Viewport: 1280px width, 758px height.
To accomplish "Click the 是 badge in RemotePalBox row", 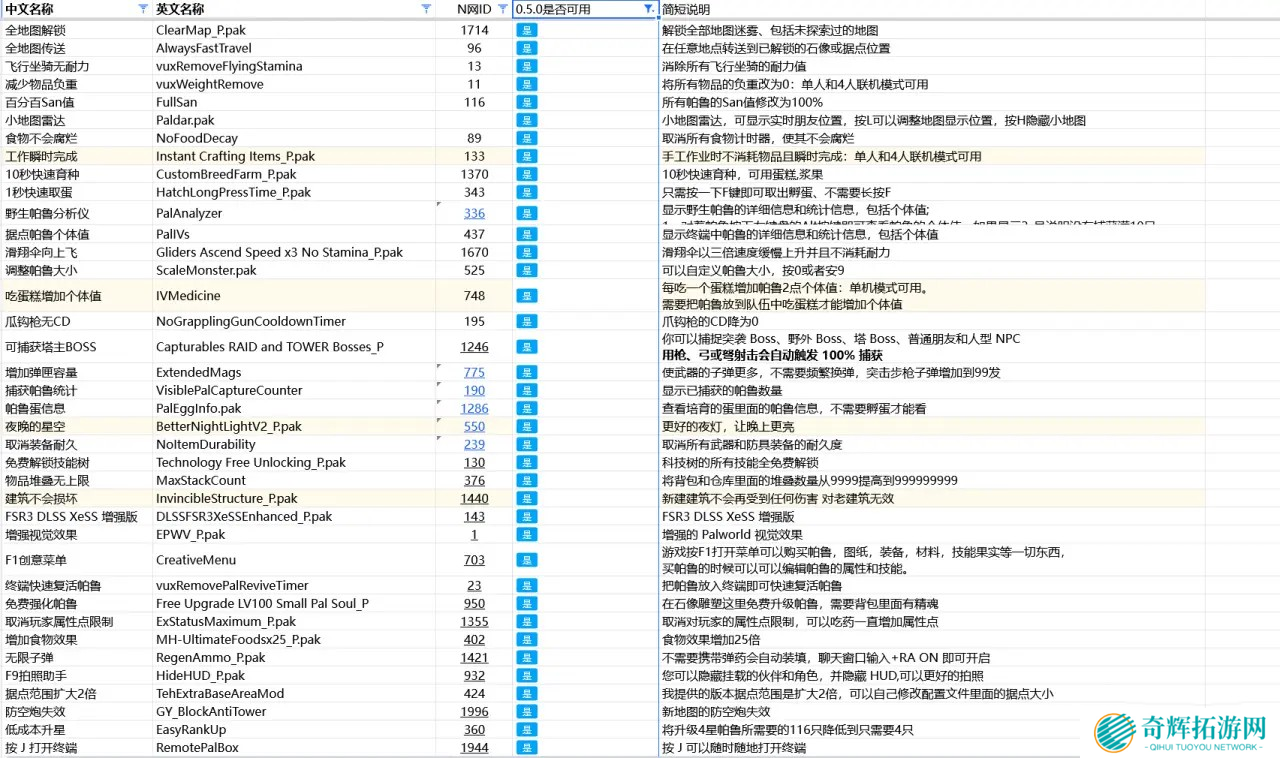I will pos(526,748).
